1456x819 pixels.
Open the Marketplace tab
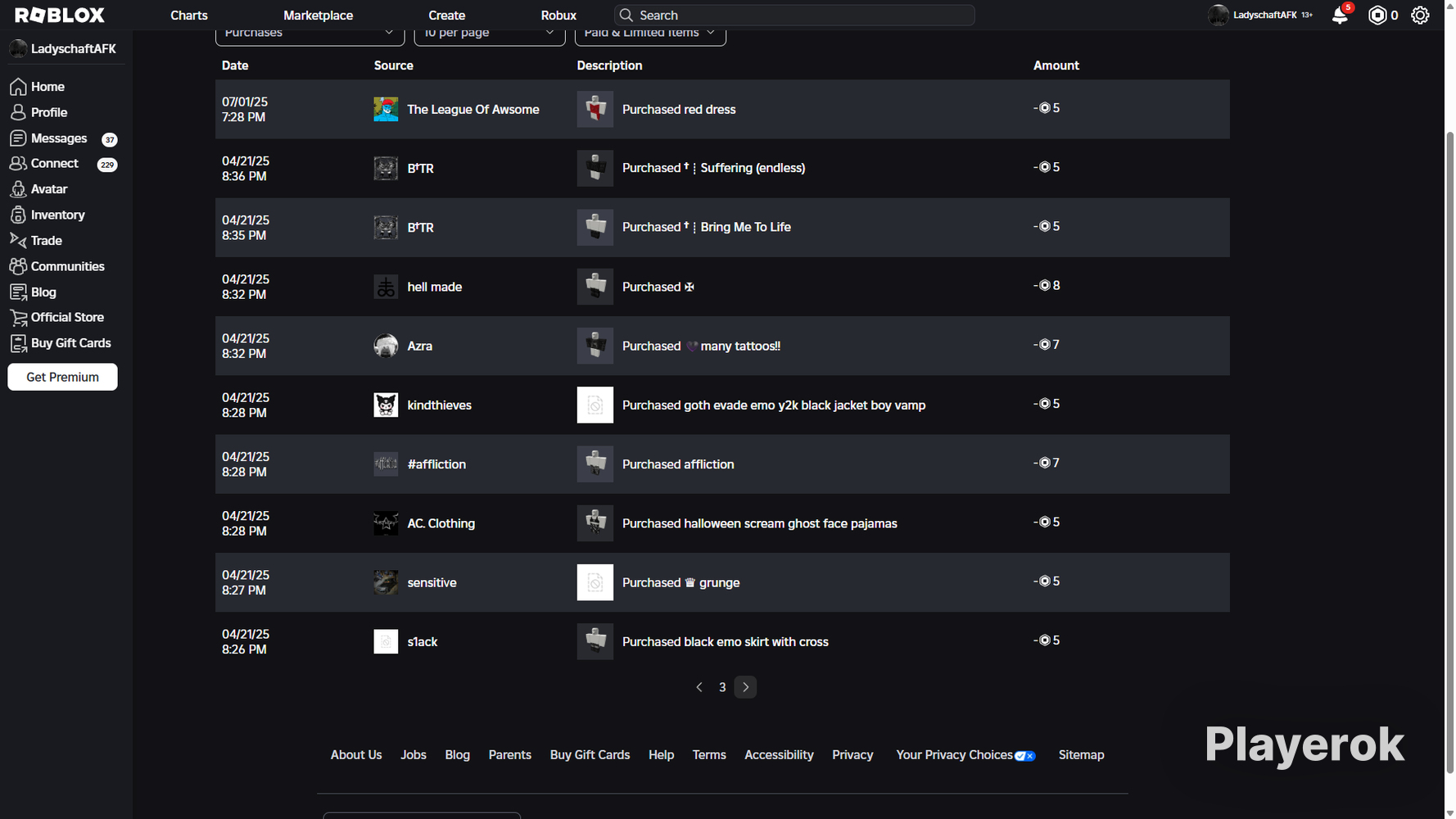(319, 16)
